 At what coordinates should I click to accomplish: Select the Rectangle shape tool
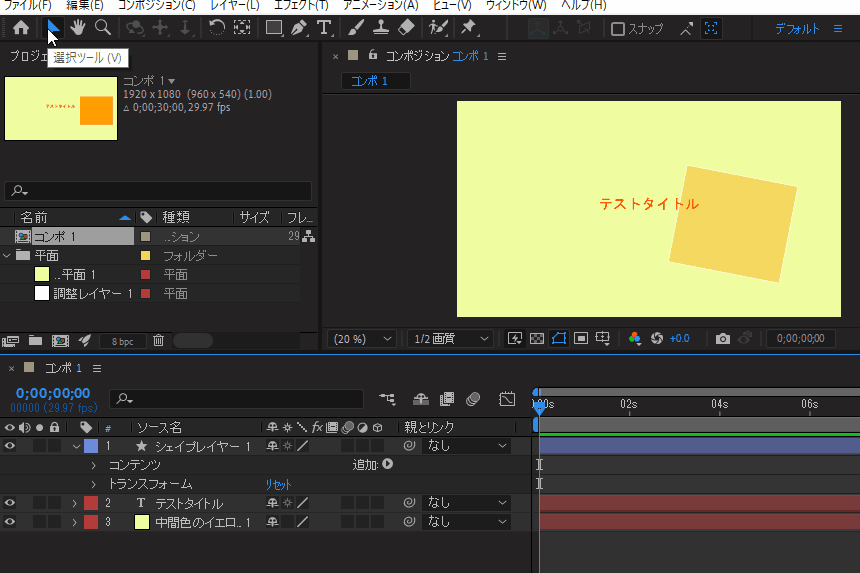(x=274, y=27)
